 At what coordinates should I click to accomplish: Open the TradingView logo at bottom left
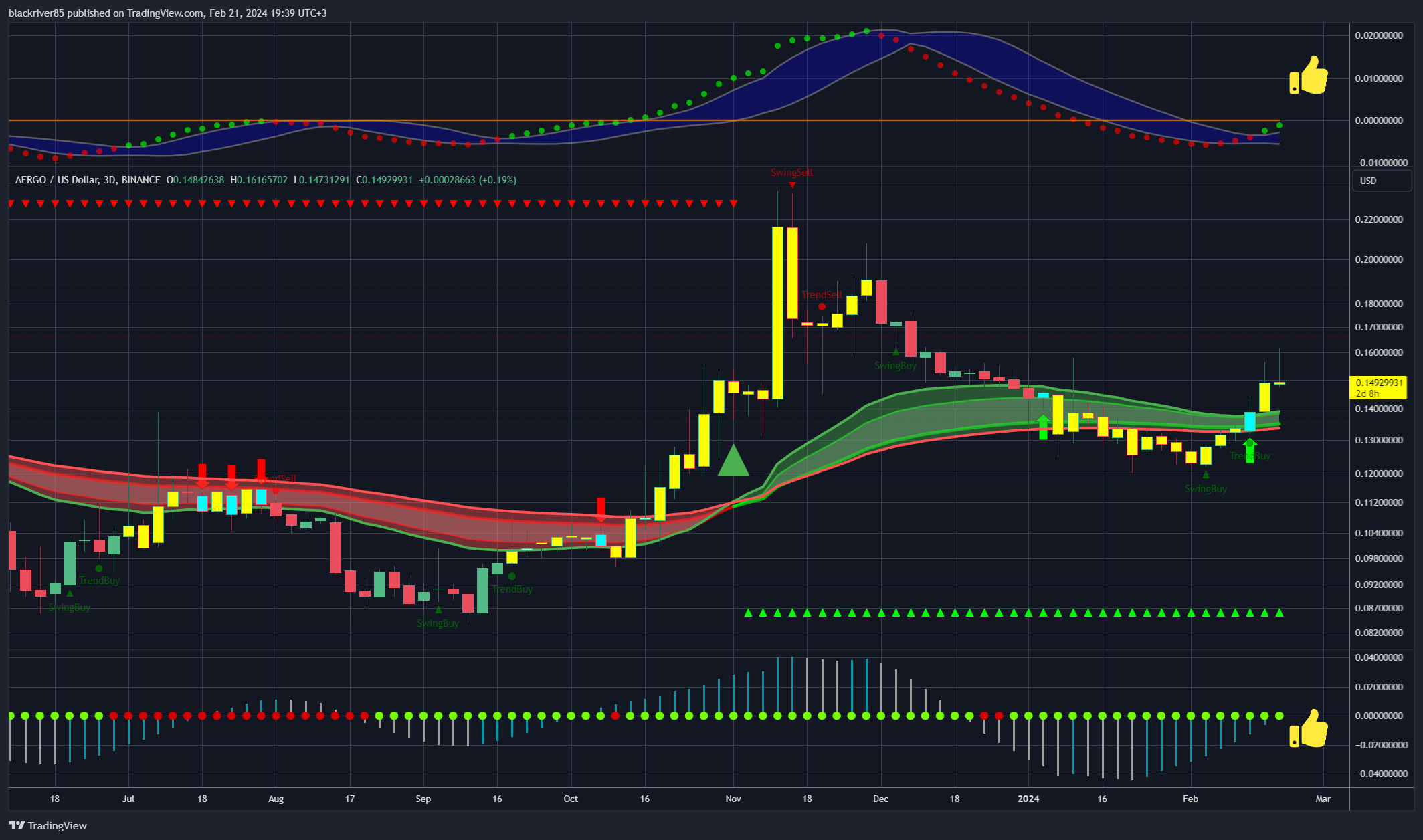point(48,825)
